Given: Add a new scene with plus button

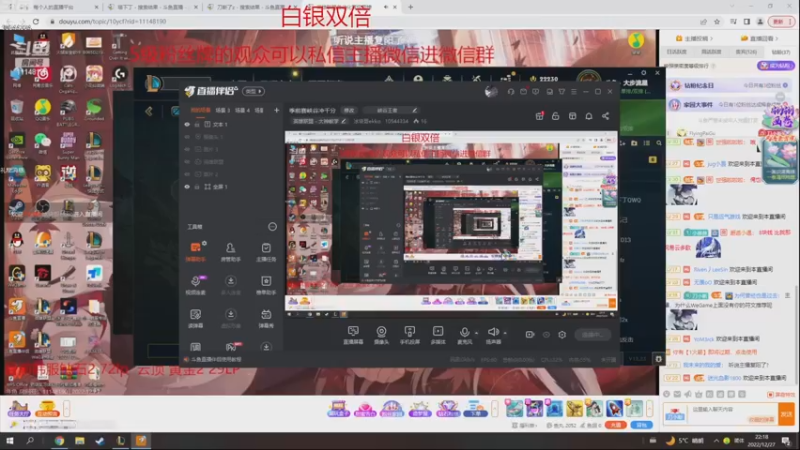Looking at the screenshot, I should [x=277, y=110].
